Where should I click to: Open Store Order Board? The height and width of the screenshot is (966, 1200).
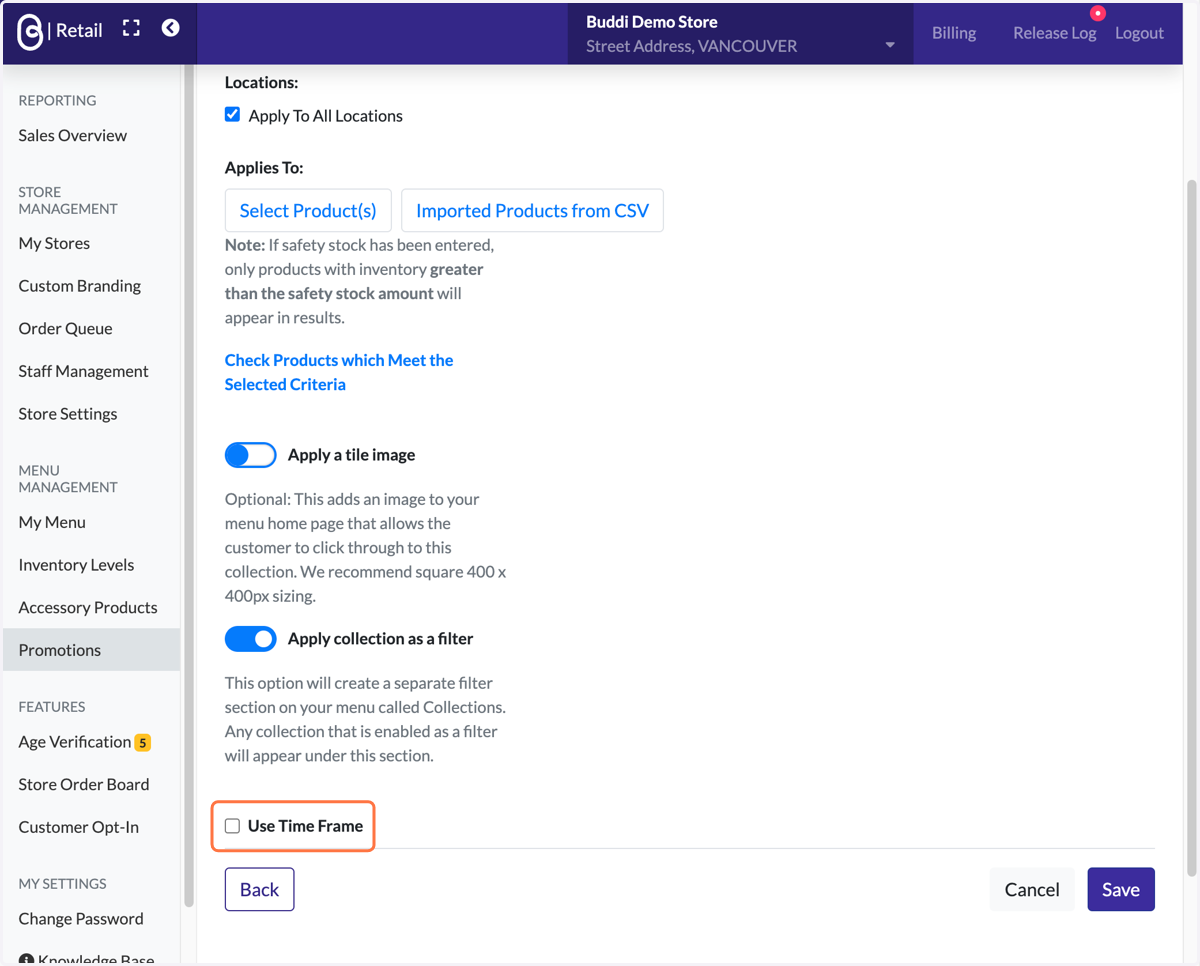[x=84, y=785]
